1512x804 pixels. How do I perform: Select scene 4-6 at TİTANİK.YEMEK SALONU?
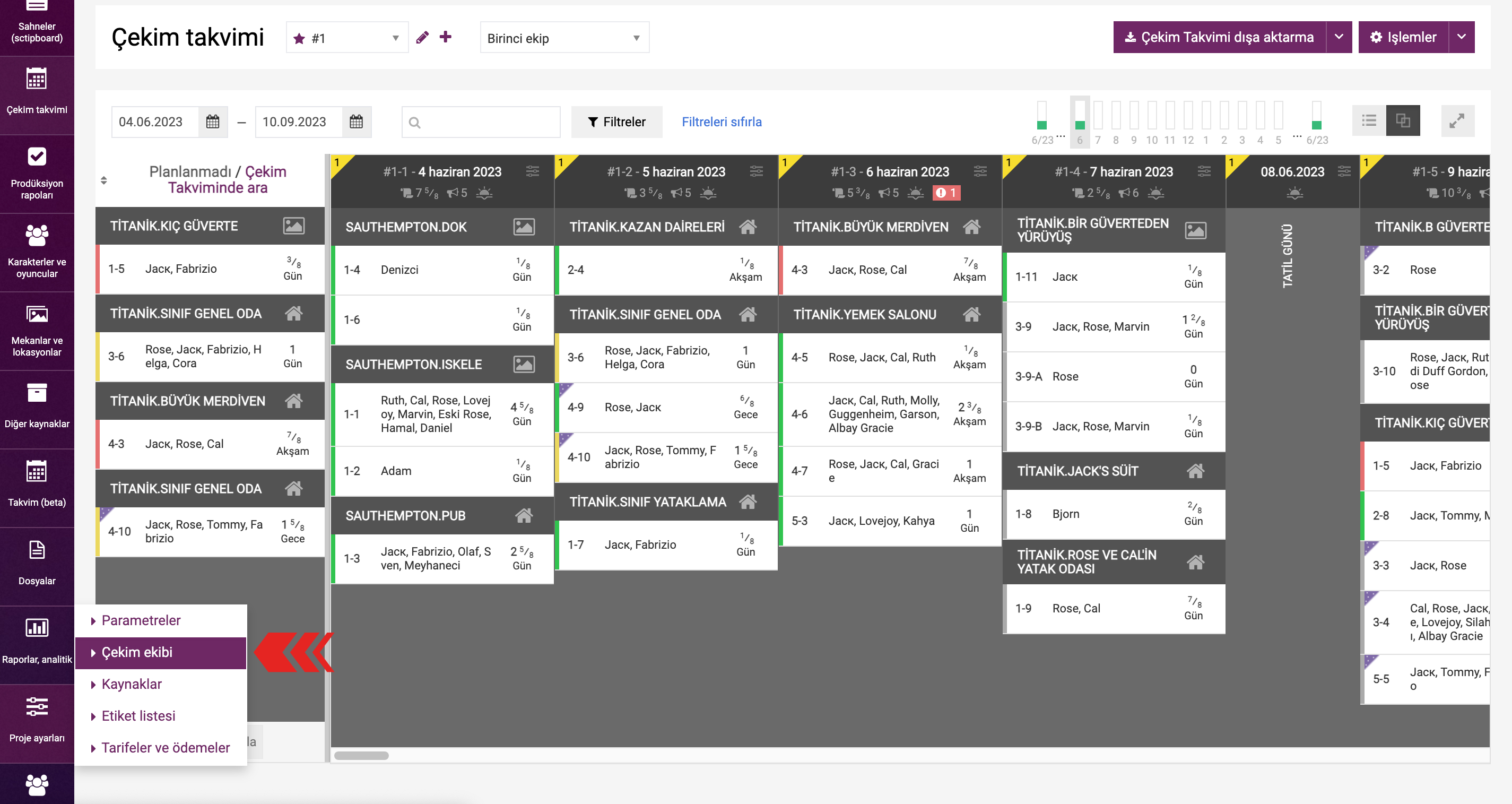[890, 414]
